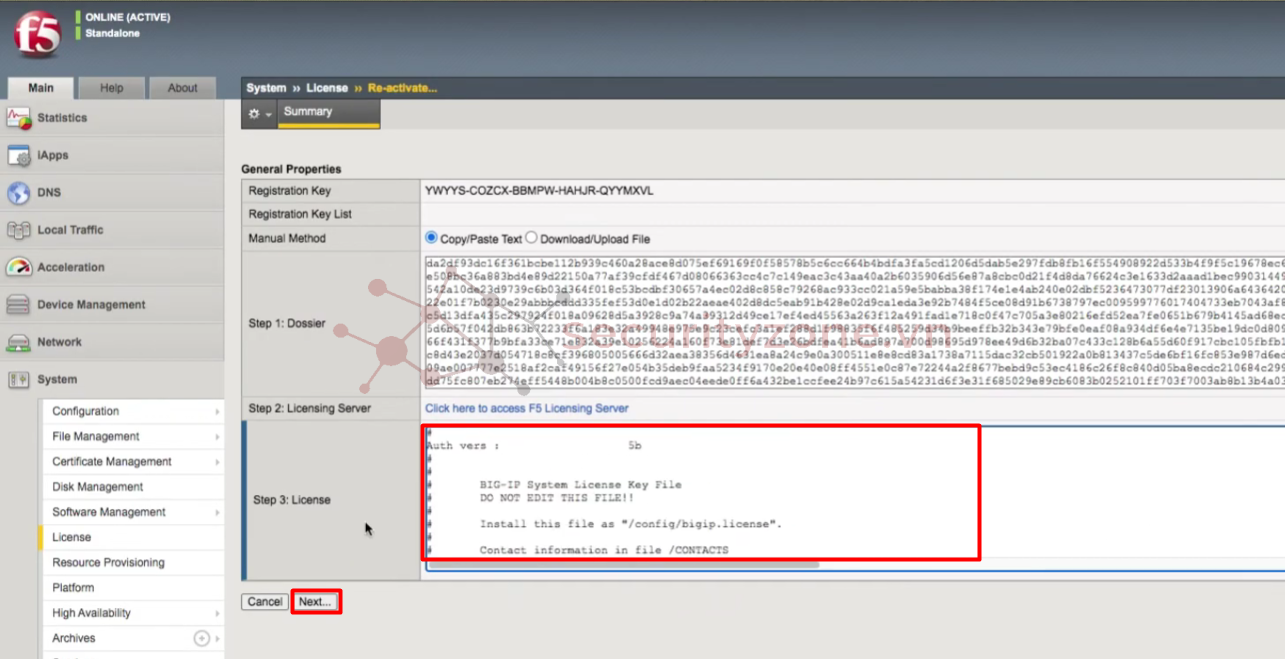Viewport: 1285px width, 659px height.
Task: Click the Cancel button
Action: click(x=265, y=602)
